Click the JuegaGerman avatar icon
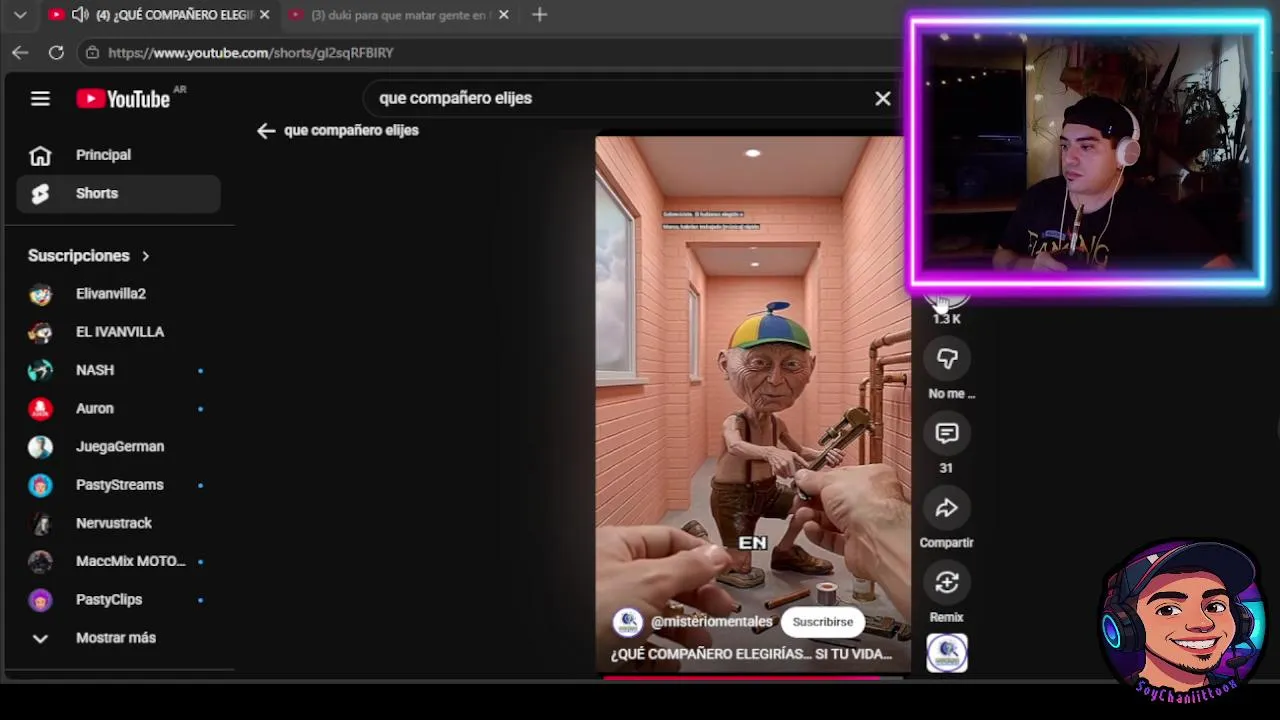The width and height of the screenshot is (1280, 720). pyautogui.click(x=40, y=447)
